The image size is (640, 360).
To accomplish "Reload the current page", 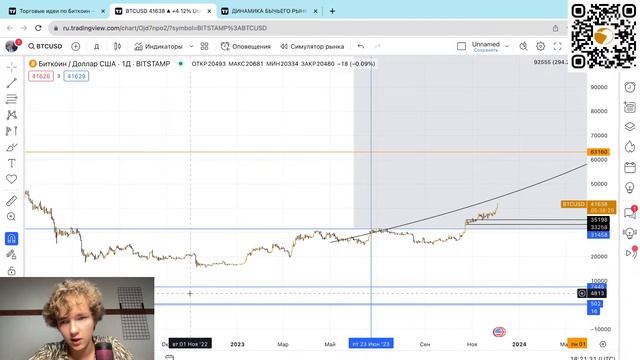I will (38, 28).
